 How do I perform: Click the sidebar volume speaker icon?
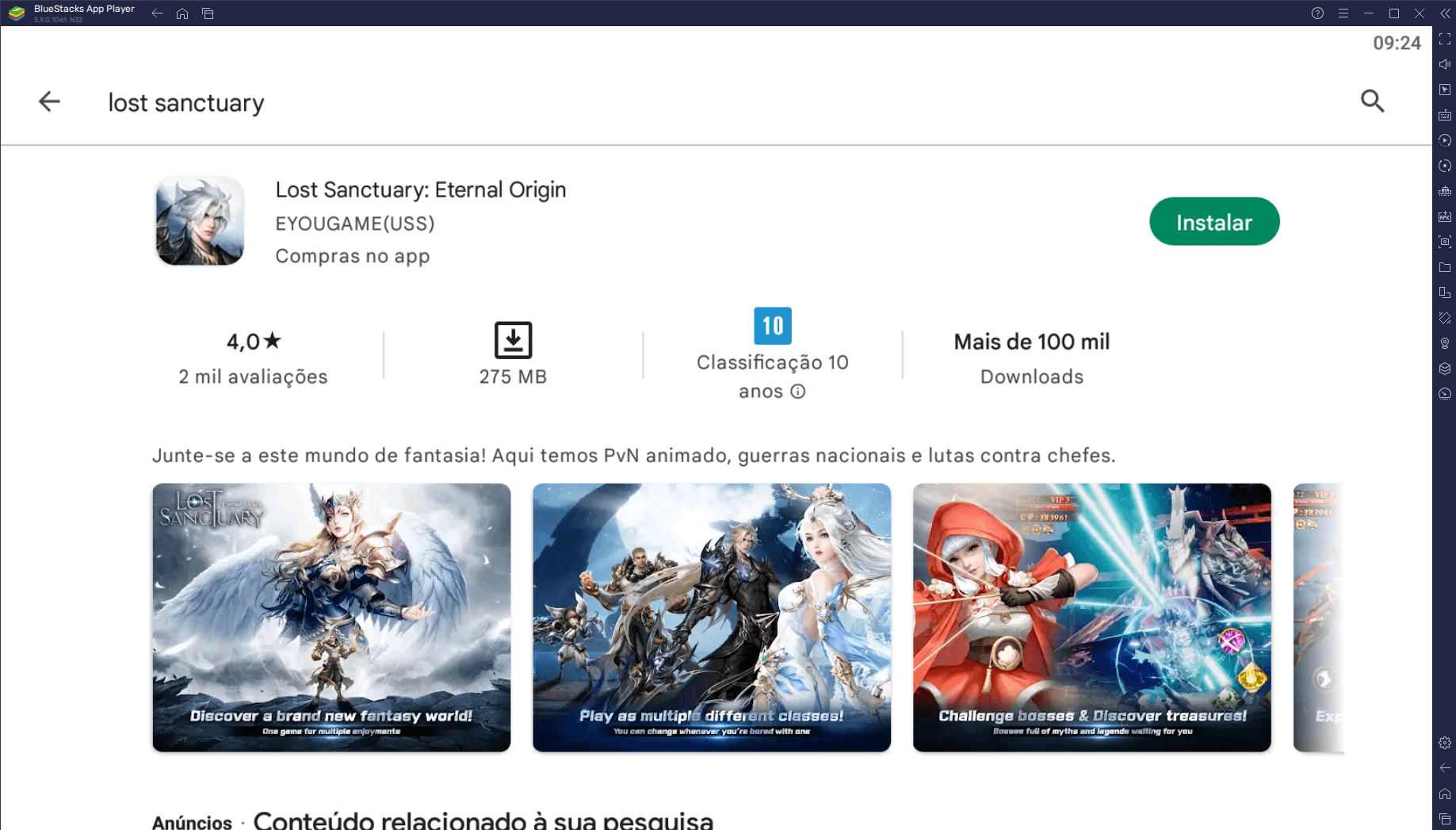(x=1445, y=64)
